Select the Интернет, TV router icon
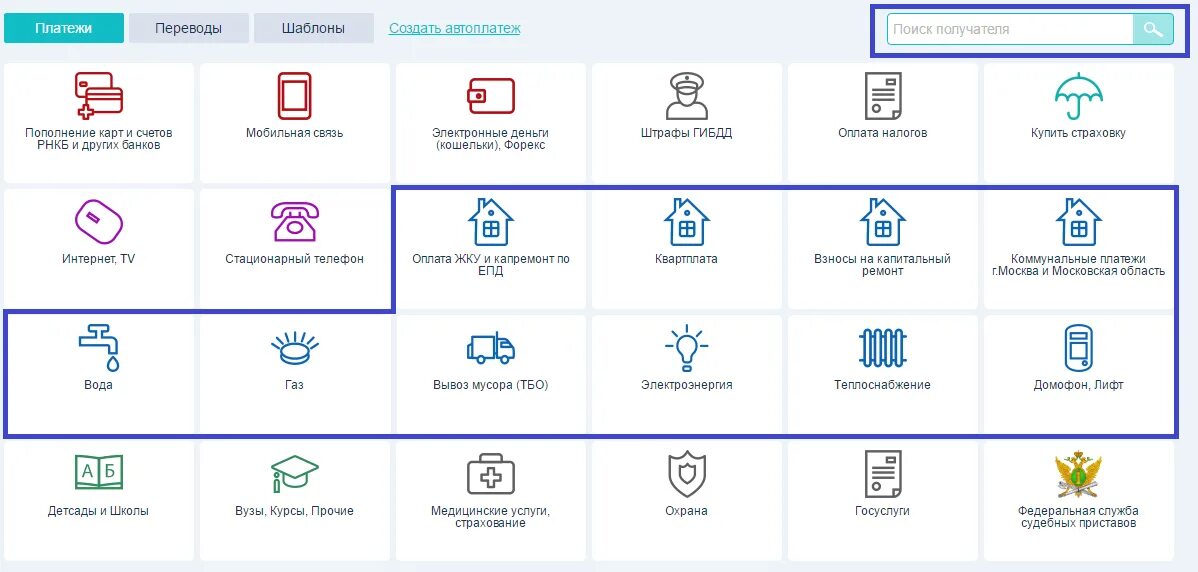 pos(99,221)
